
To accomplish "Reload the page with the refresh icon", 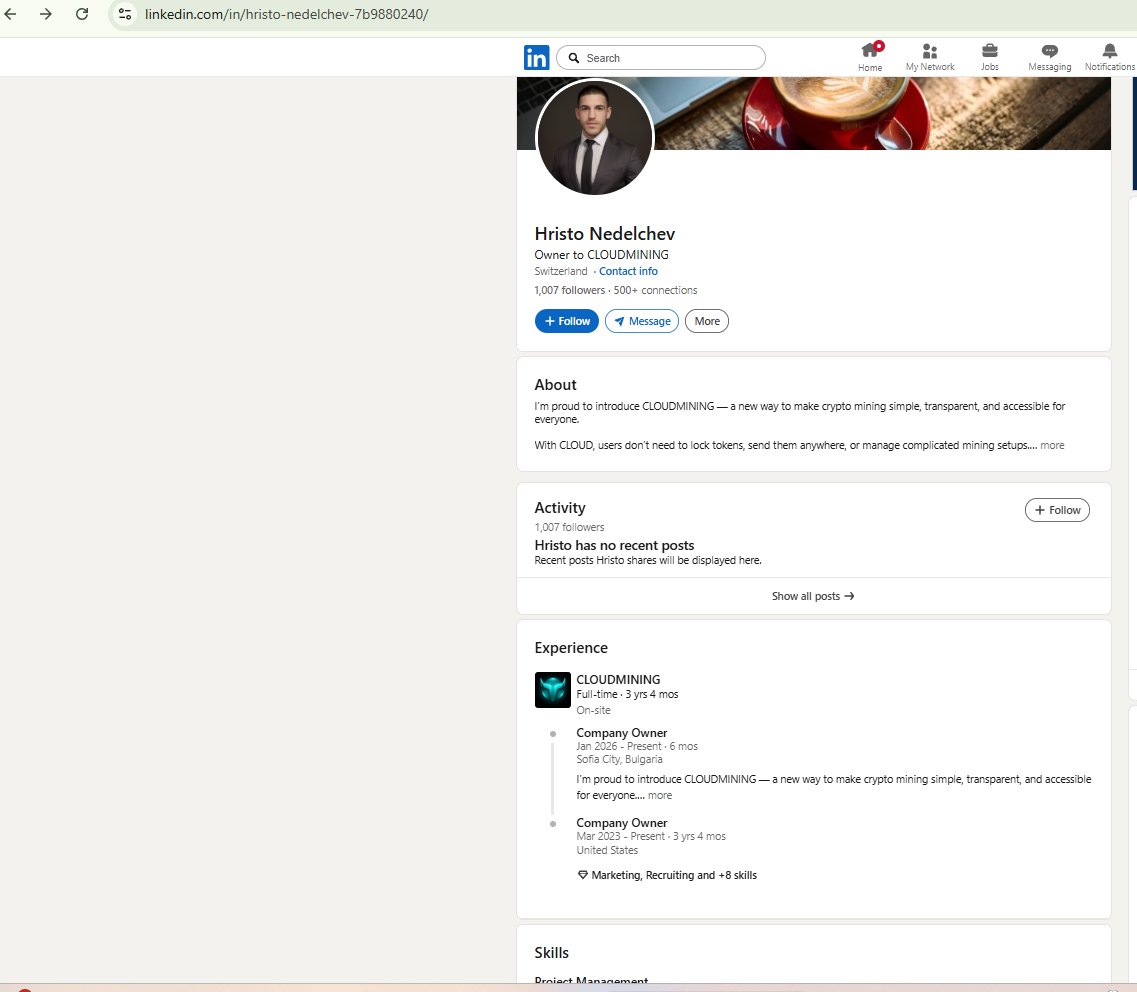I will point(82,14).
